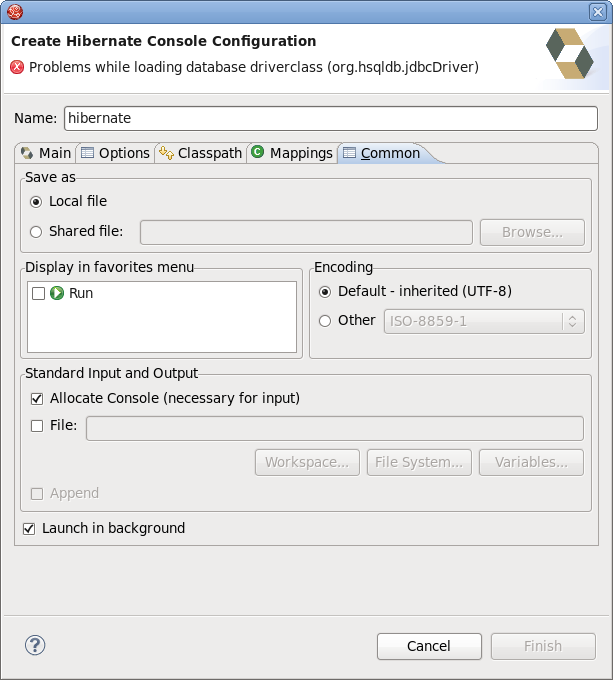This screenshot has width=613, height=680.
Task: Click the help question mark icon
Action: pyautogui.click(x=35, y=645)
